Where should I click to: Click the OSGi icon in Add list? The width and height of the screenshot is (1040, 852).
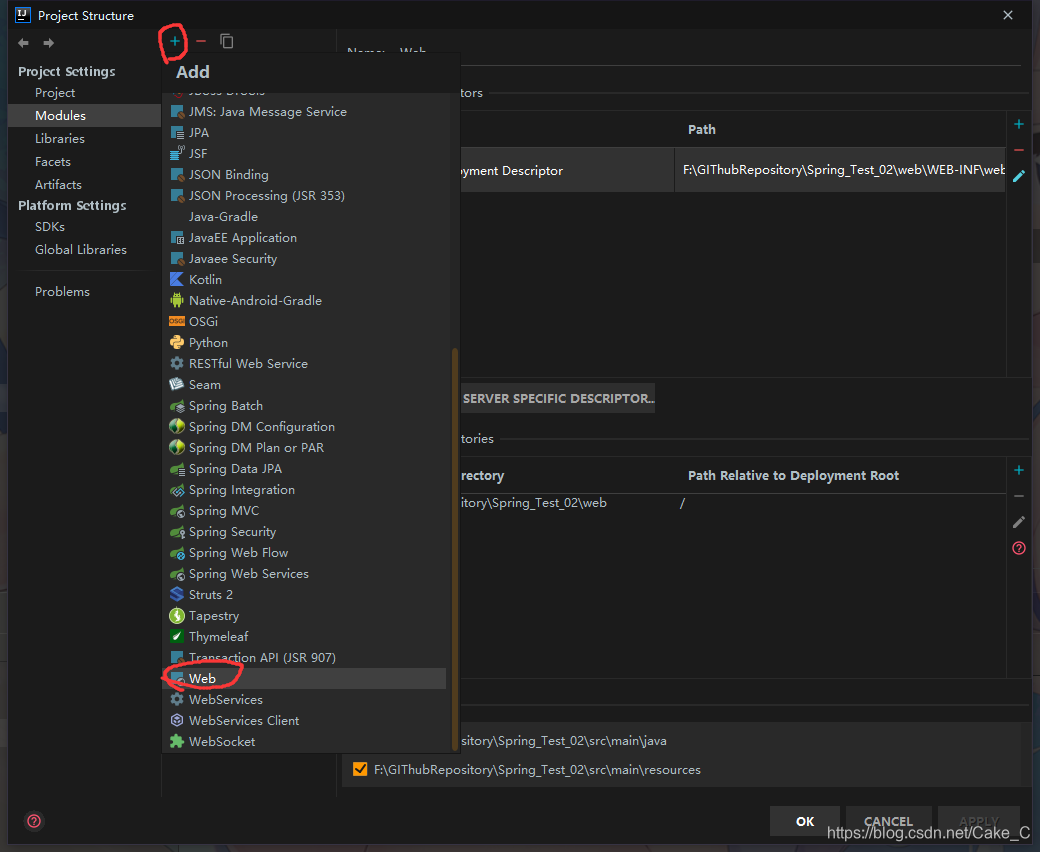[x=176, y=322]
